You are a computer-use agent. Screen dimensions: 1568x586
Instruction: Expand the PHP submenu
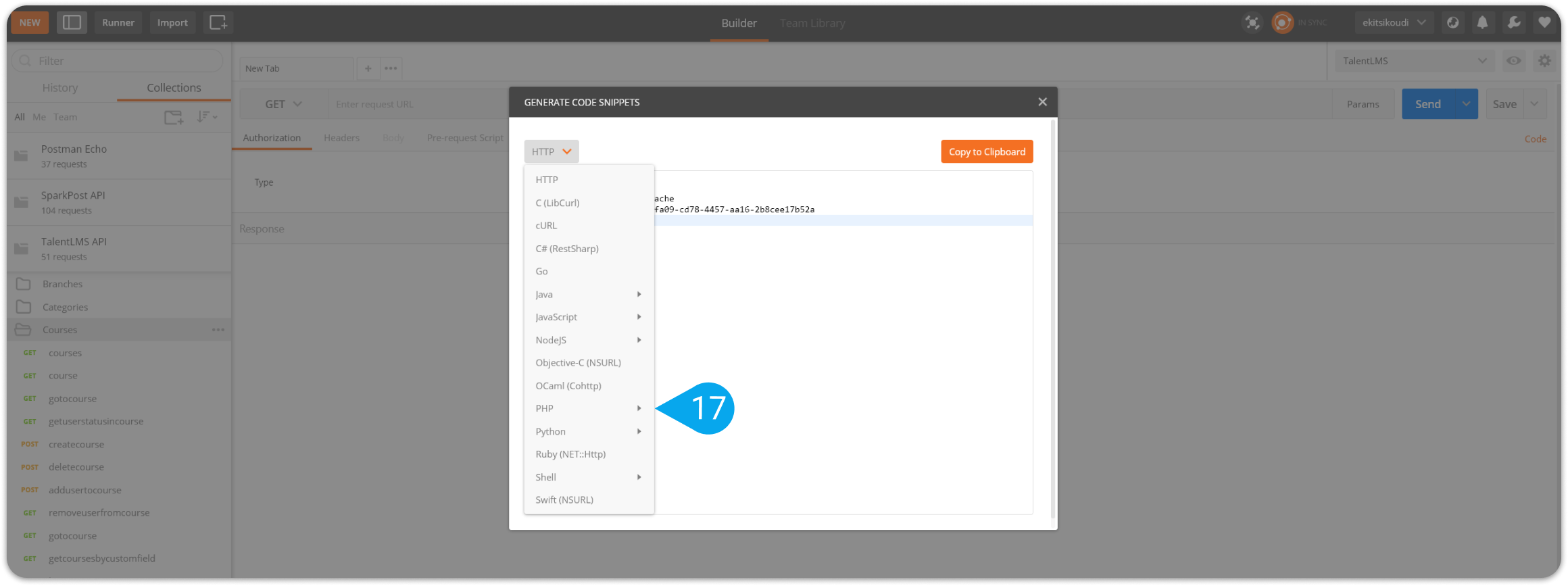[x=588, y=408]
